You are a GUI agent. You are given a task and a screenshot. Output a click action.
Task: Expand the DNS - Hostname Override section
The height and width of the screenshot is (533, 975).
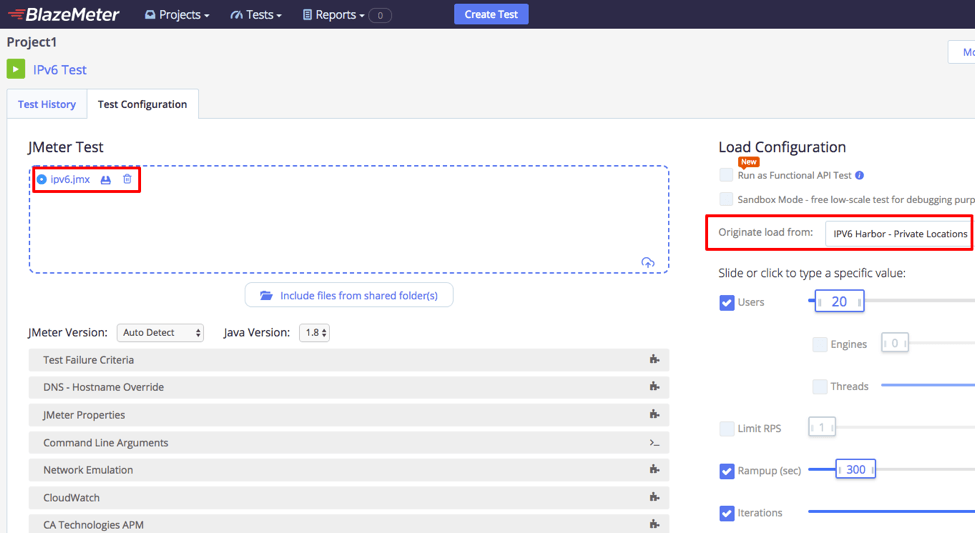point(349,387)
